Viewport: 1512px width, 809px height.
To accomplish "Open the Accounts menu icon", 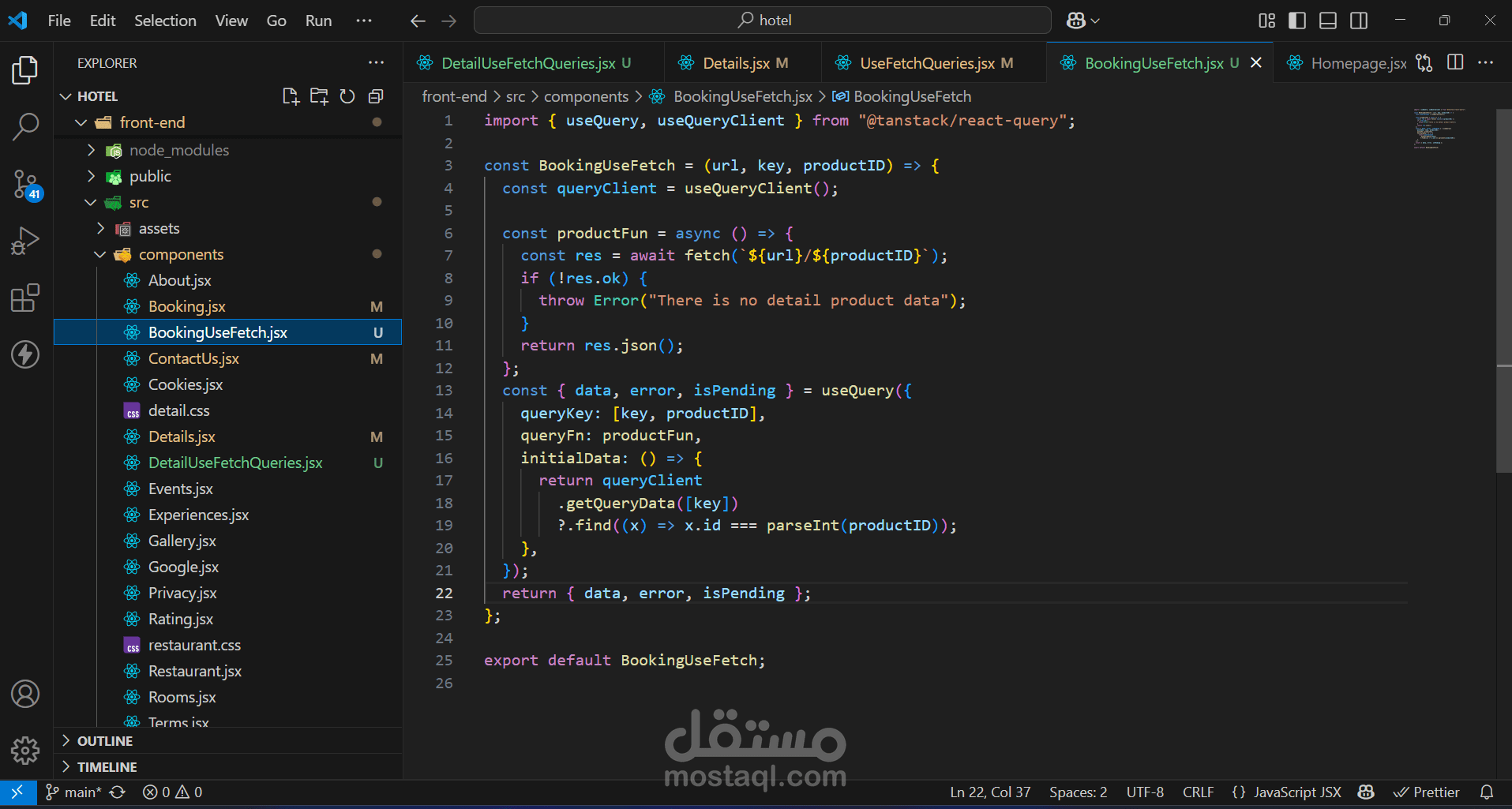I will coord(25,694).
